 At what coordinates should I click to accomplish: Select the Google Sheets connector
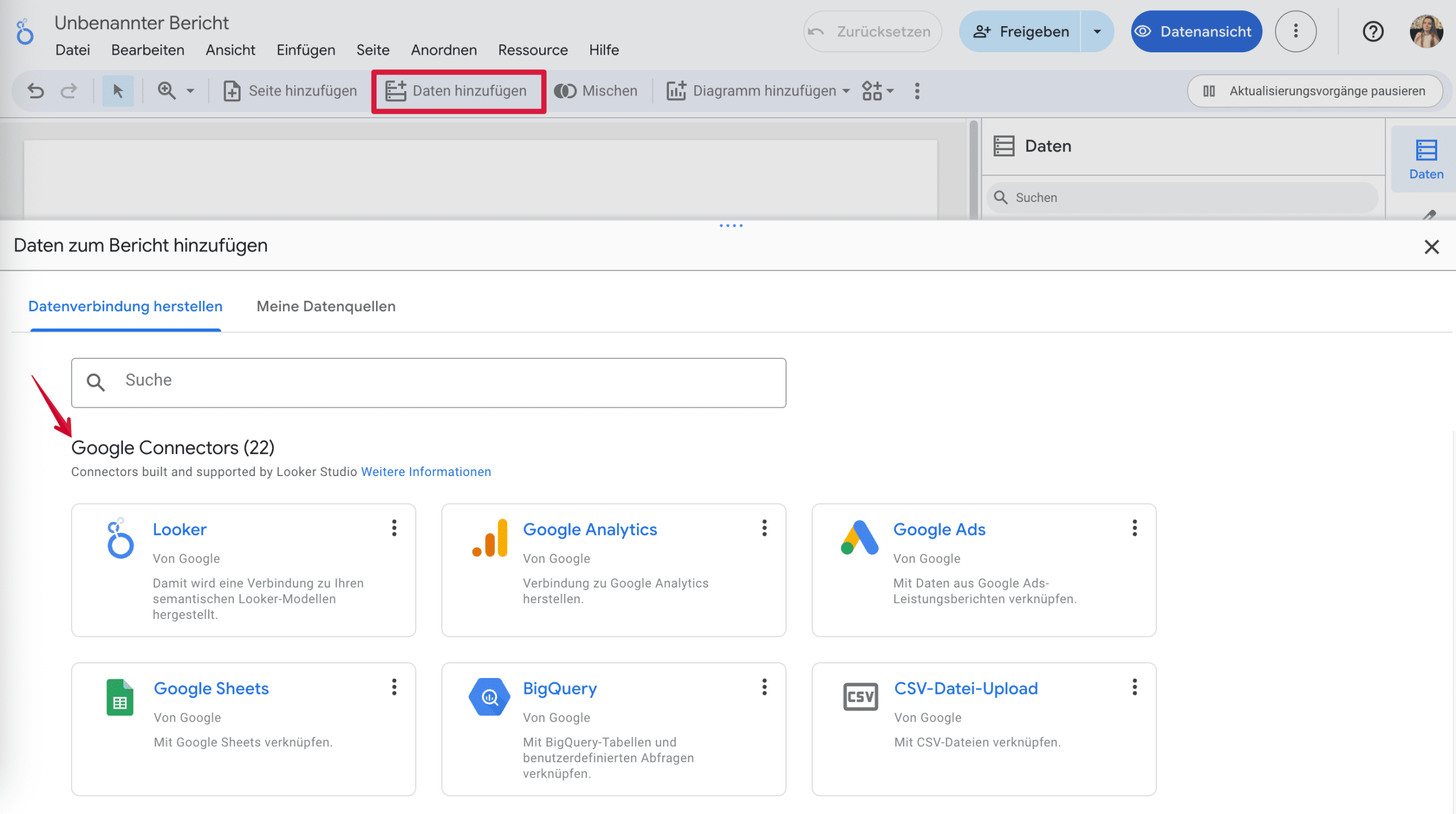tap(211, 689)
